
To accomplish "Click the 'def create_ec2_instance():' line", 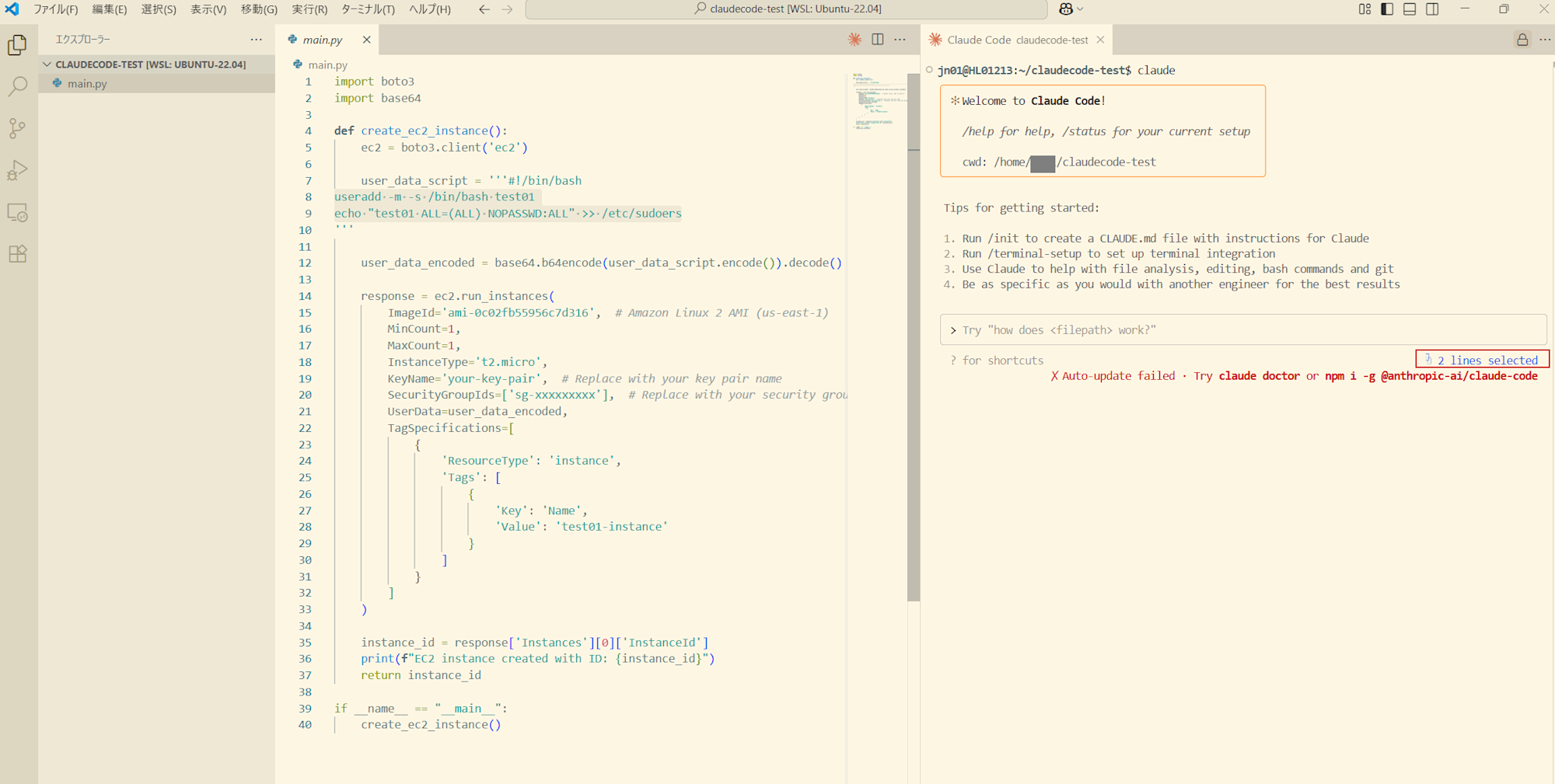I will click(x=421, y=131).
